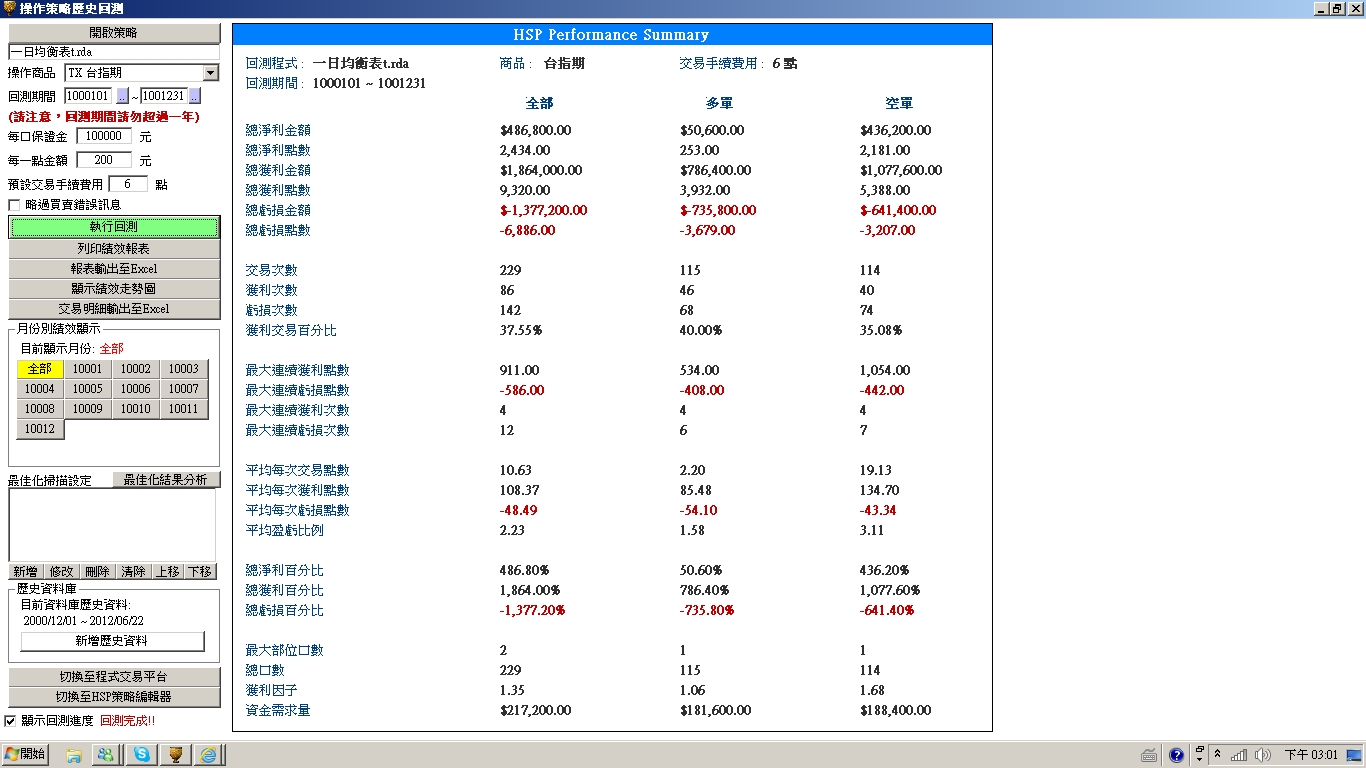Image resolution: width=1366 pixels, height=768 pixels.
Task: Click the 每口保證金 field showing 100000
Action: pos(104,136)
